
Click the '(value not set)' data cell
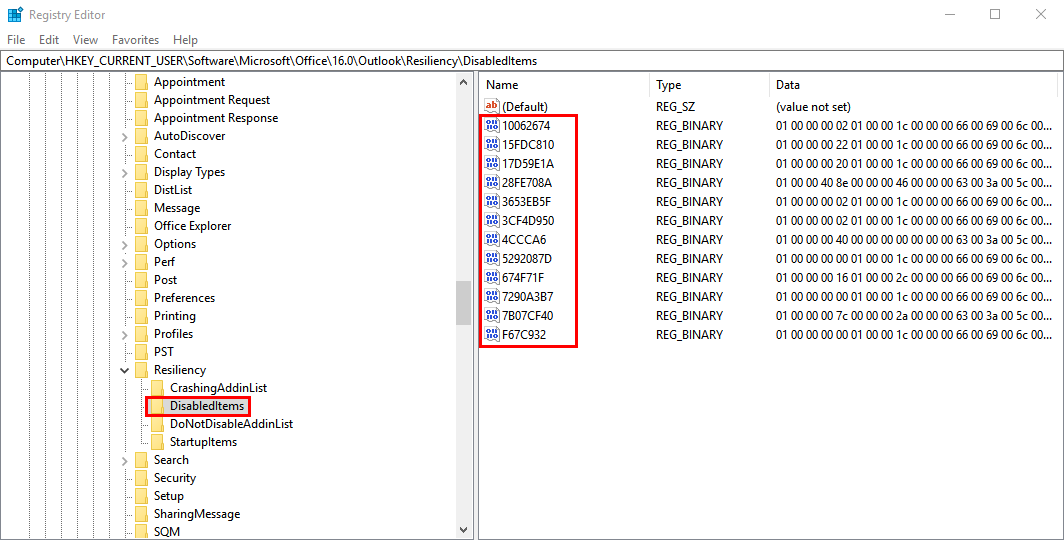813,107
